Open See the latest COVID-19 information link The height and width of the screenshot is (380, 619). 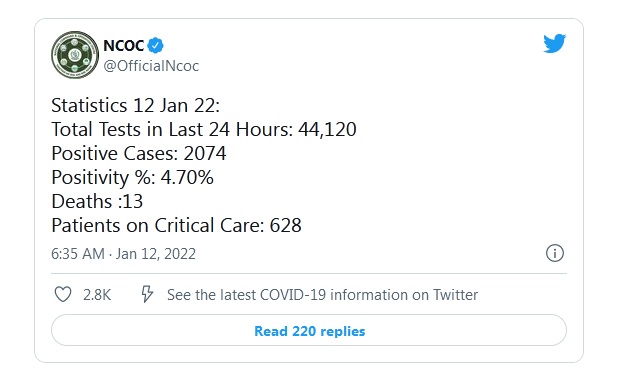pos(323,295)
